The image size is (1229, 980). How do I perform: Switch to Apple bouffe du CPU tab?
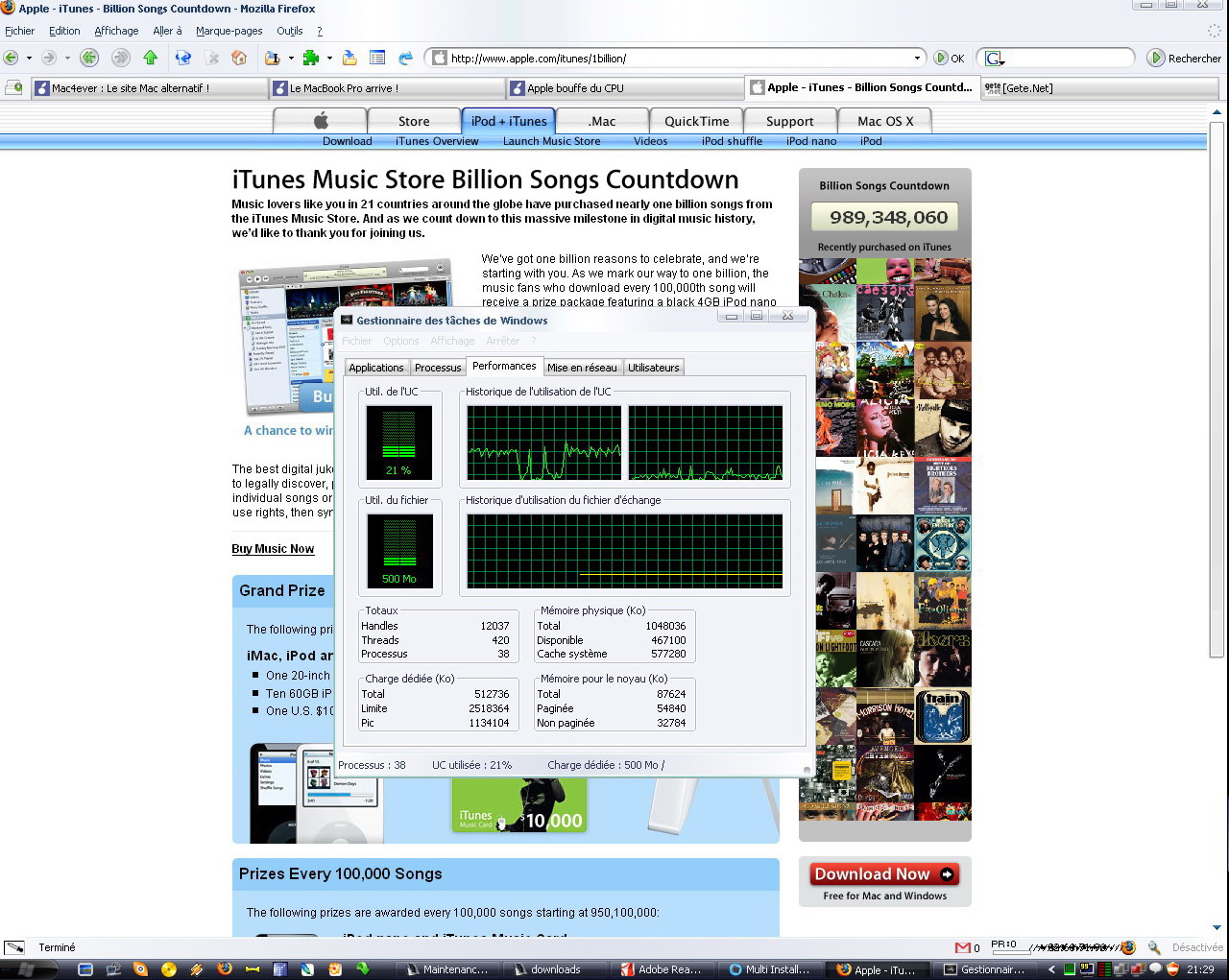pyautogui.click(x=626, y=88)
